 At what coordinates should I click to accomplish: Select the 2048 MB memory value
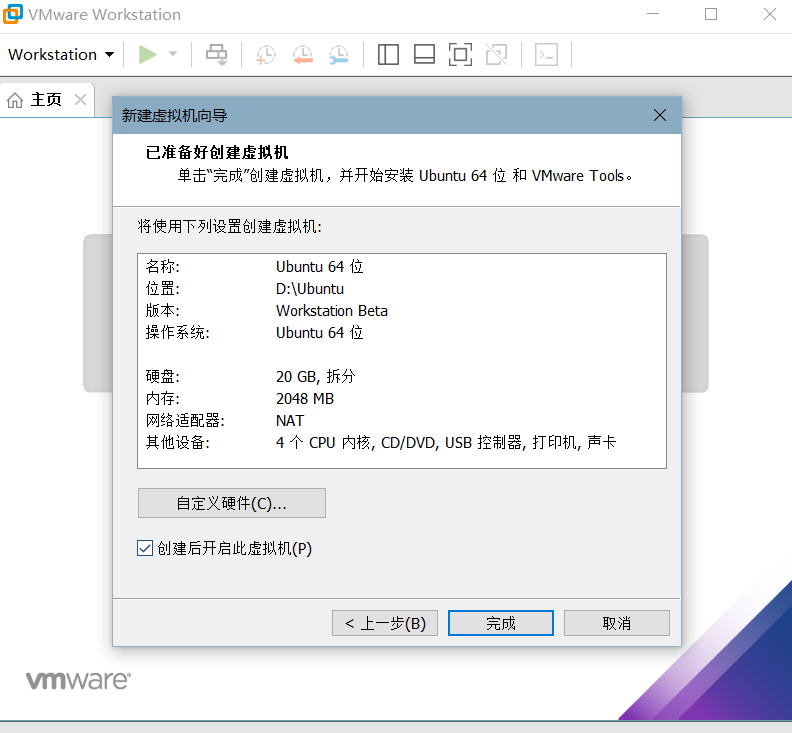[305, 399]
